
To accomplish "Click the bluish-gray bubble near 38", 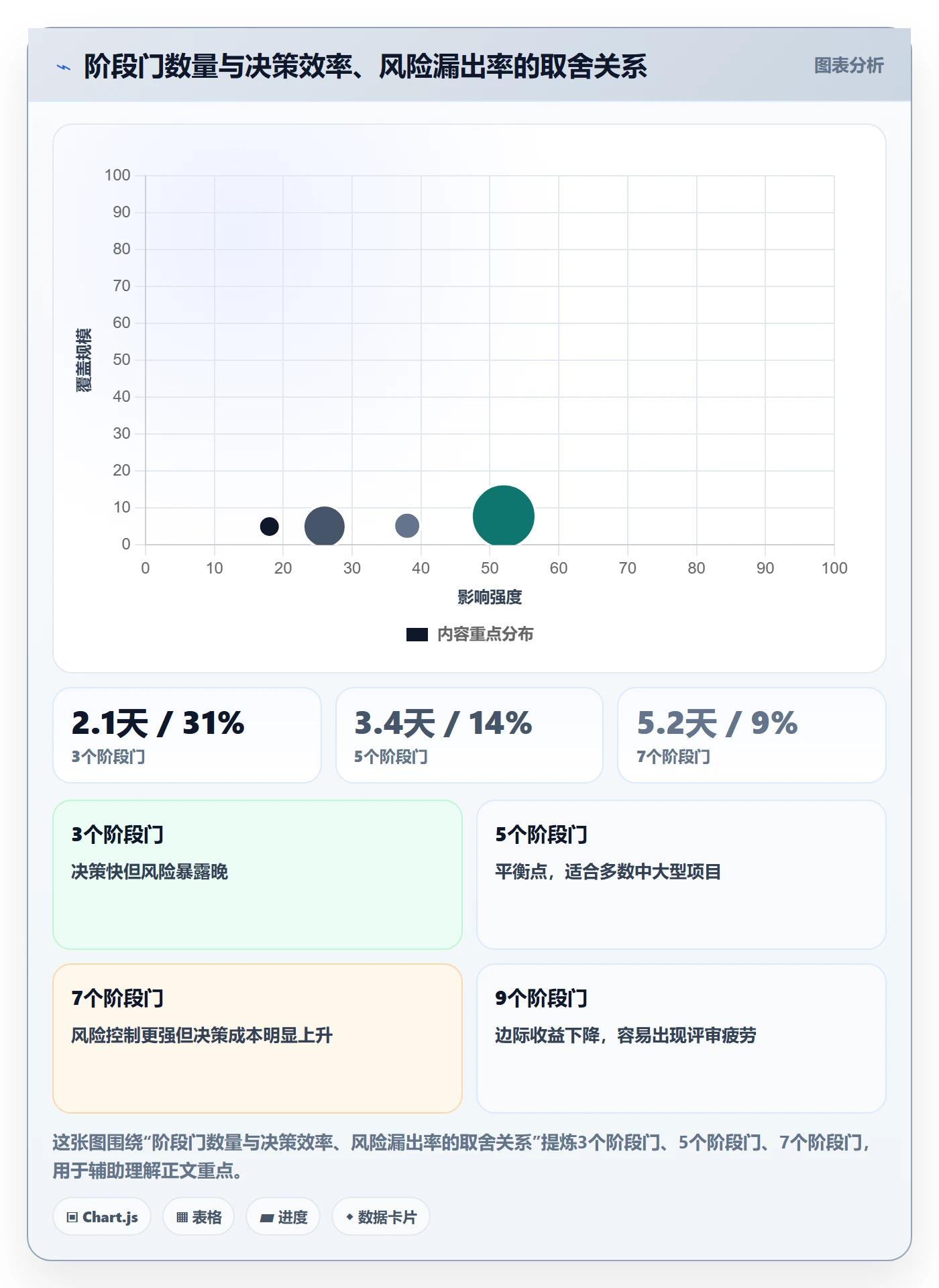I will click(406, 525).
